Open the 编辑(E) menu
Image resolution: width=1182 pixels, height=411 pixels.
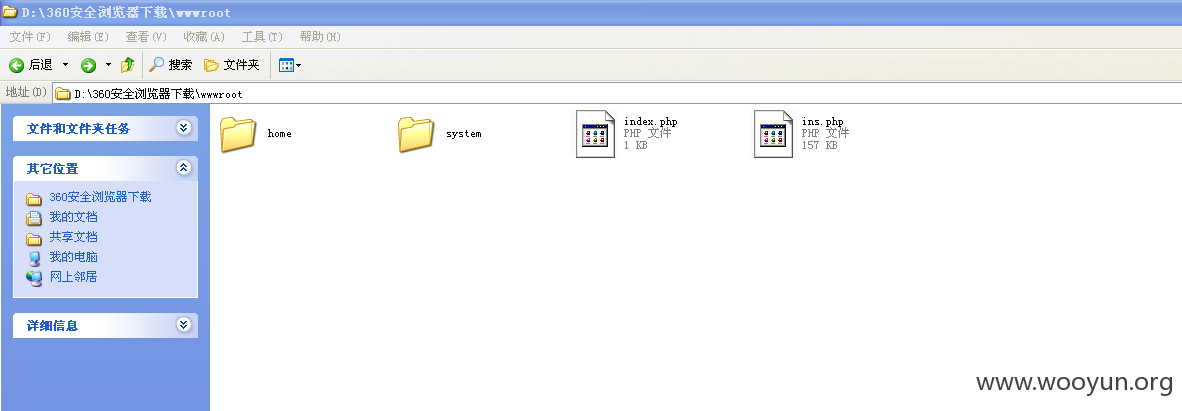click(88, 37)
